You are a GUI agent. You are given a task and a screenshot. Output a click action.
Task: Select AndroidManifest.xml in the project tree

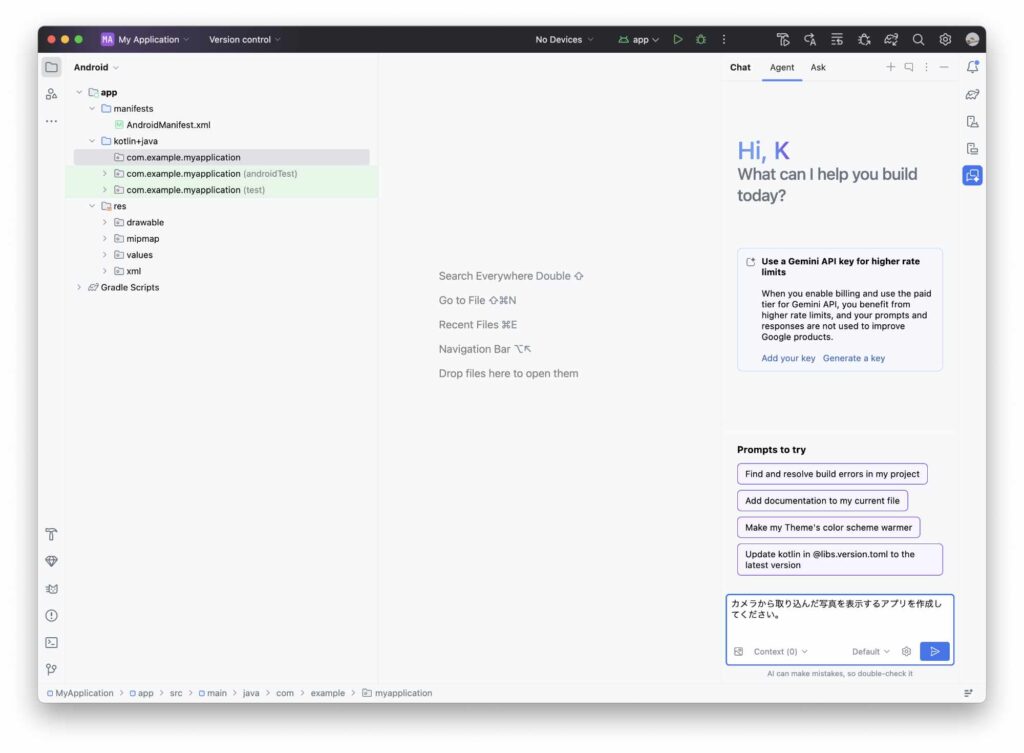pyautogui.click(x=168, y=125)
